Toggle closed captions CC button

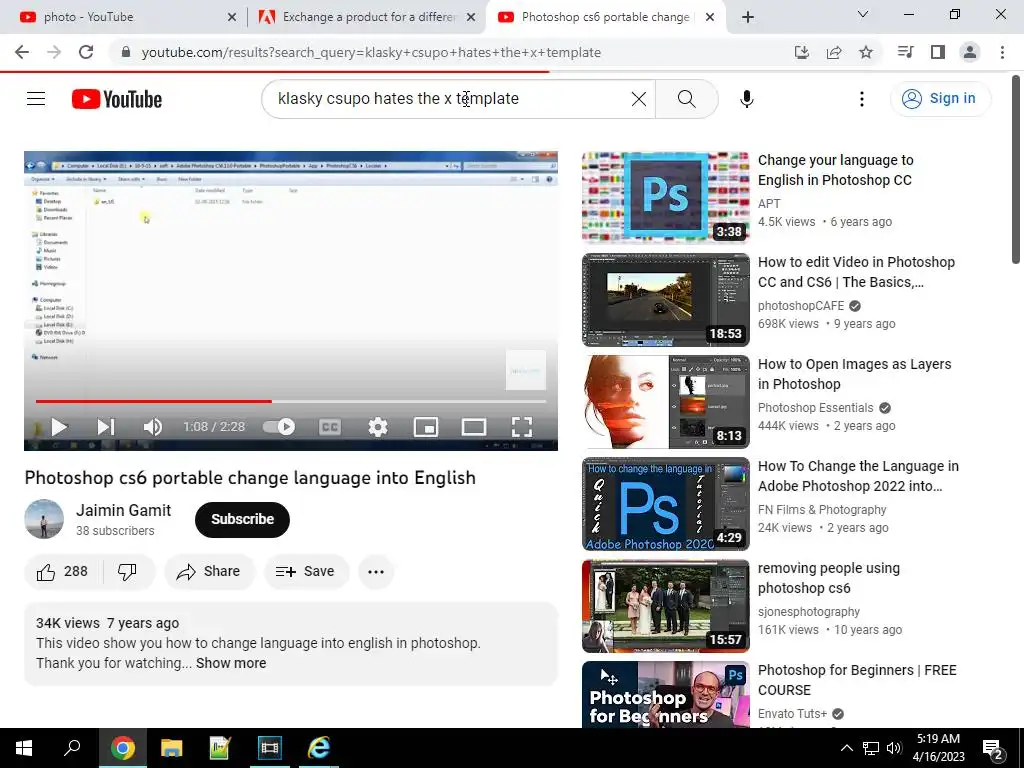(330, 427)
